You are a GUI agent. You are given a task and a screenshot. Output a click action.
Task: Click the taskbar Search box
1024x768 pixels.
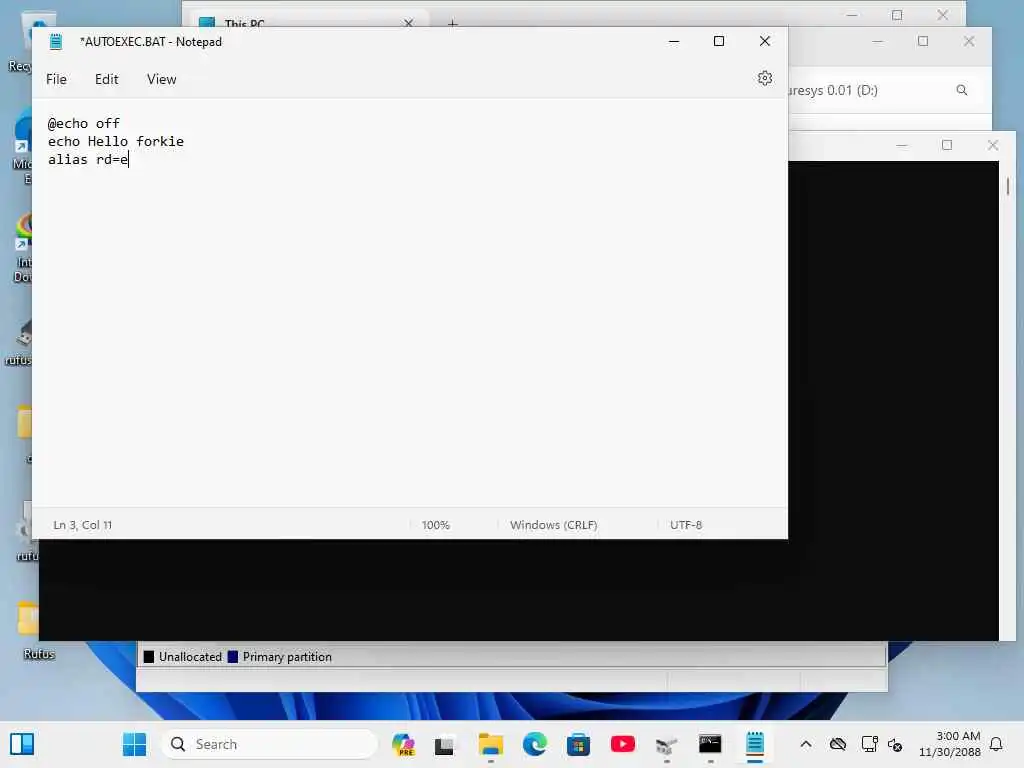(269, 744)
